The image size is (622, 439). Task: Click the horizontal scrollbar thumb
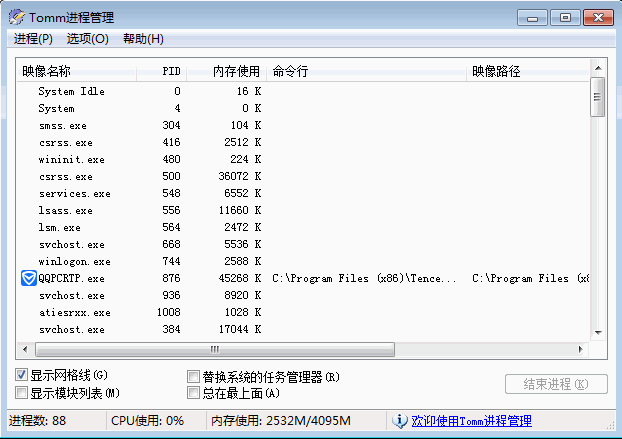215,349
